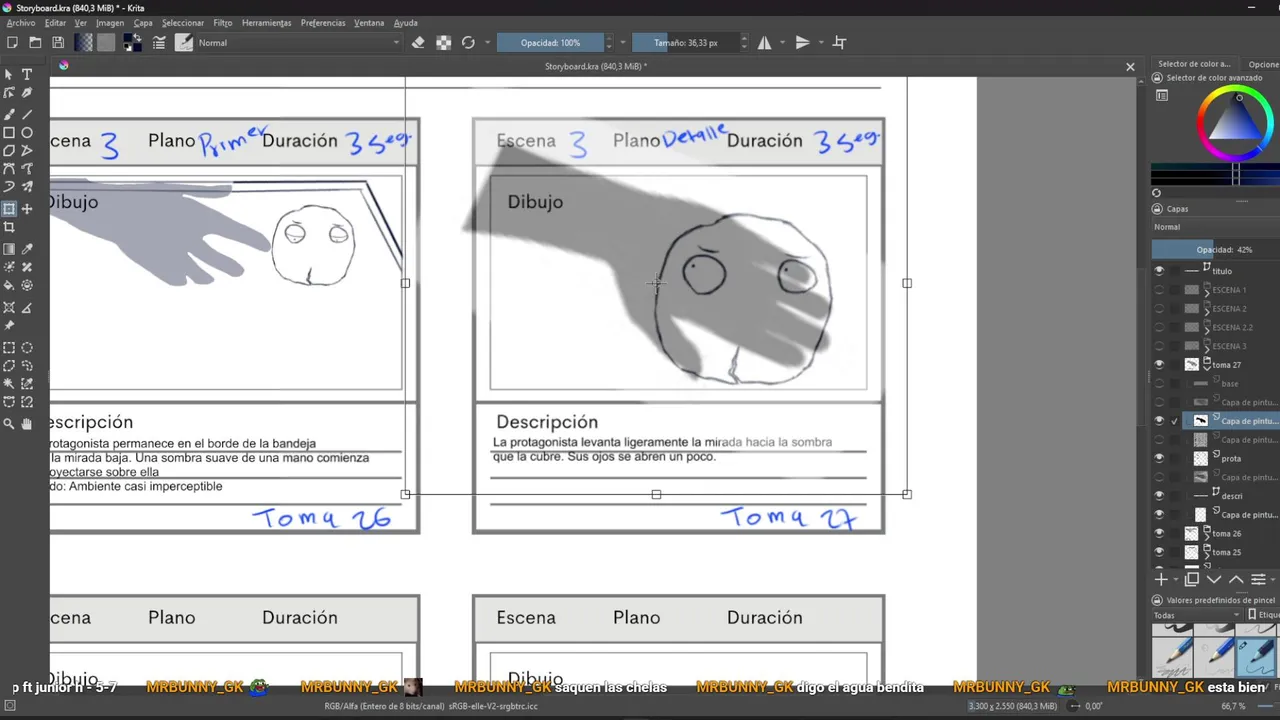Activate the Move tool

tap(27, 209)
